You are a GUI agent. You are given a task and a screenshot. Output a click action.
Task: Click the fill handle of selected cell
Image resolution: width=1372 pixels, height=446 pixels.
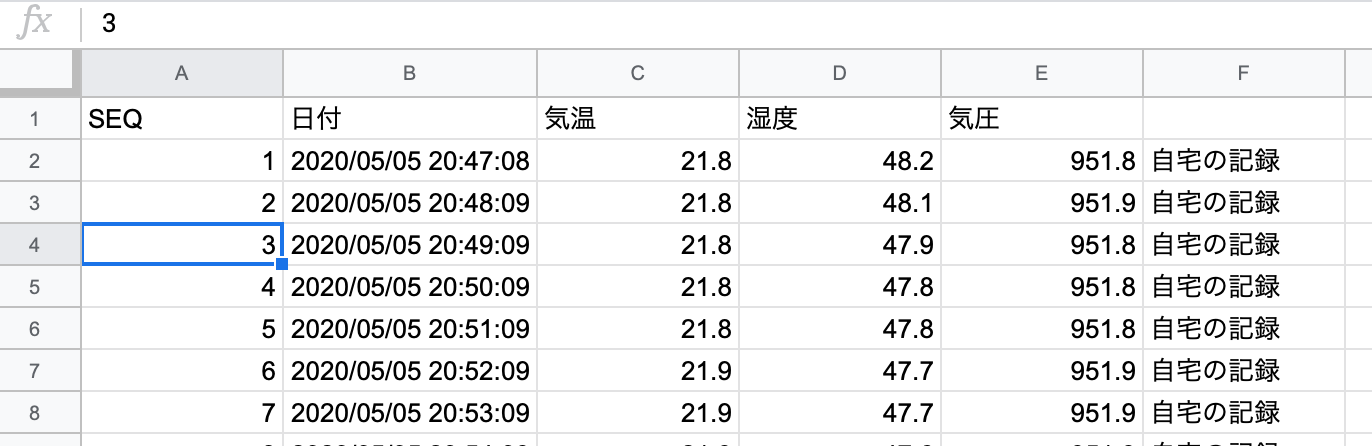pyautogui.click(x=282, y=264)
